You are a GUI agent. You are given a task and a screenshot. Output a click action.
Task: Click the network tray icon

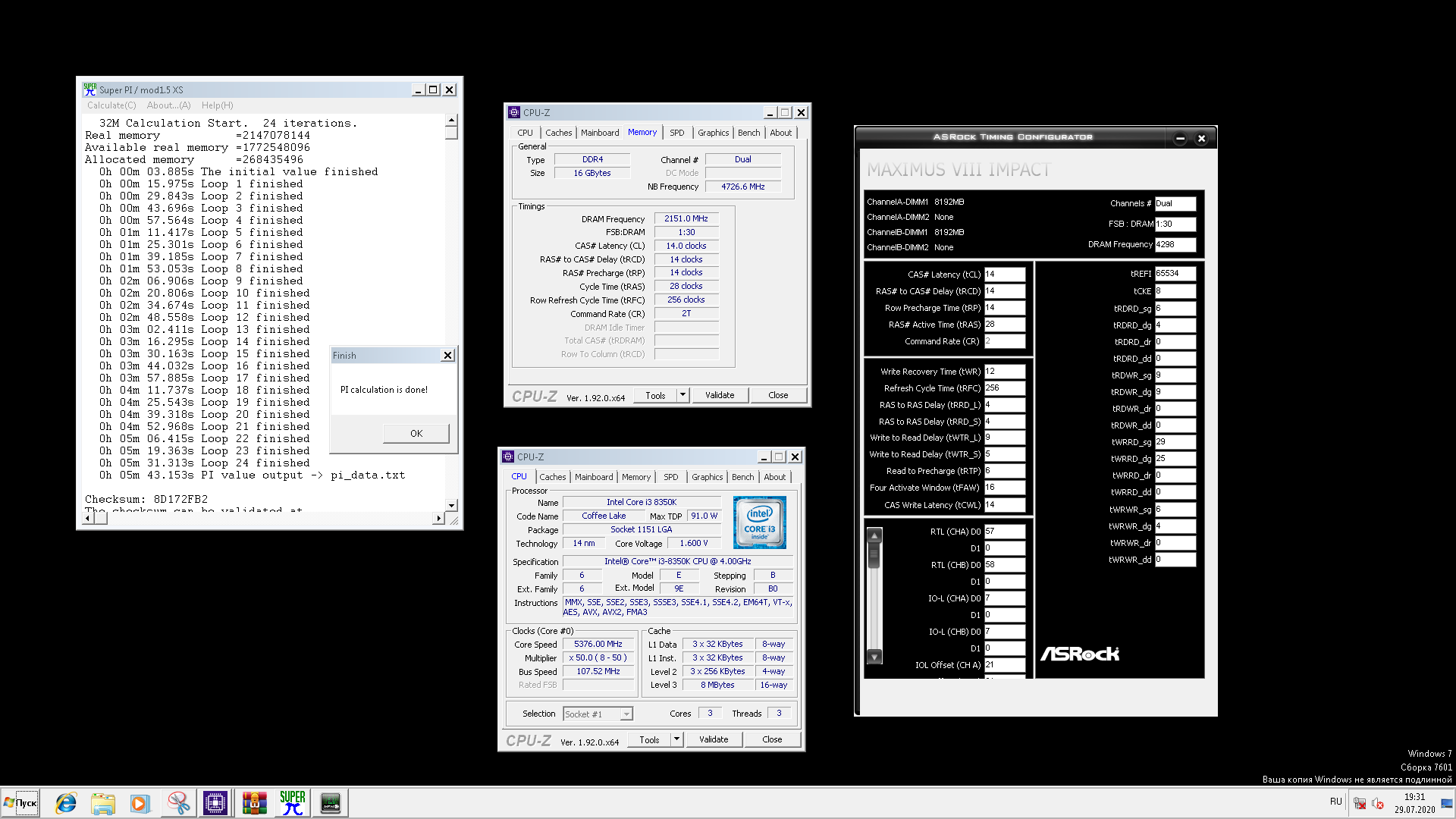[1360, 803]
